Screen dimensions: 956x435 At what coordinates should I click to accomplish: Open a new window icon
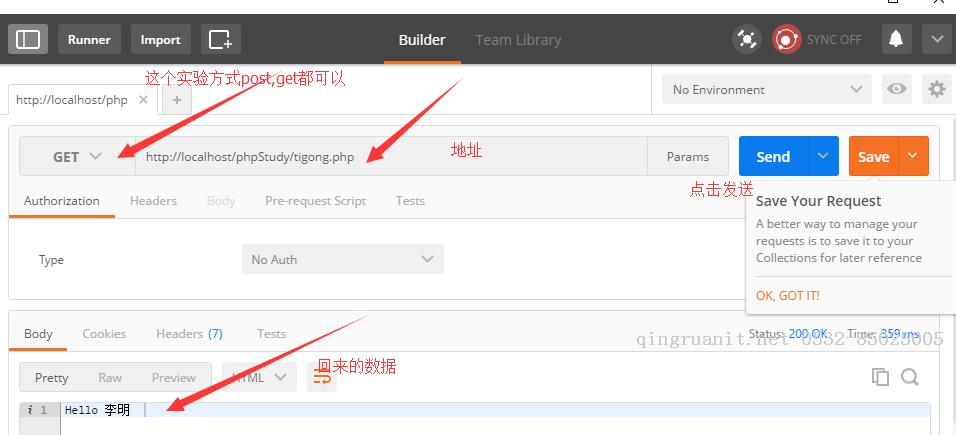pyautogui.click(x=221, y=40)
